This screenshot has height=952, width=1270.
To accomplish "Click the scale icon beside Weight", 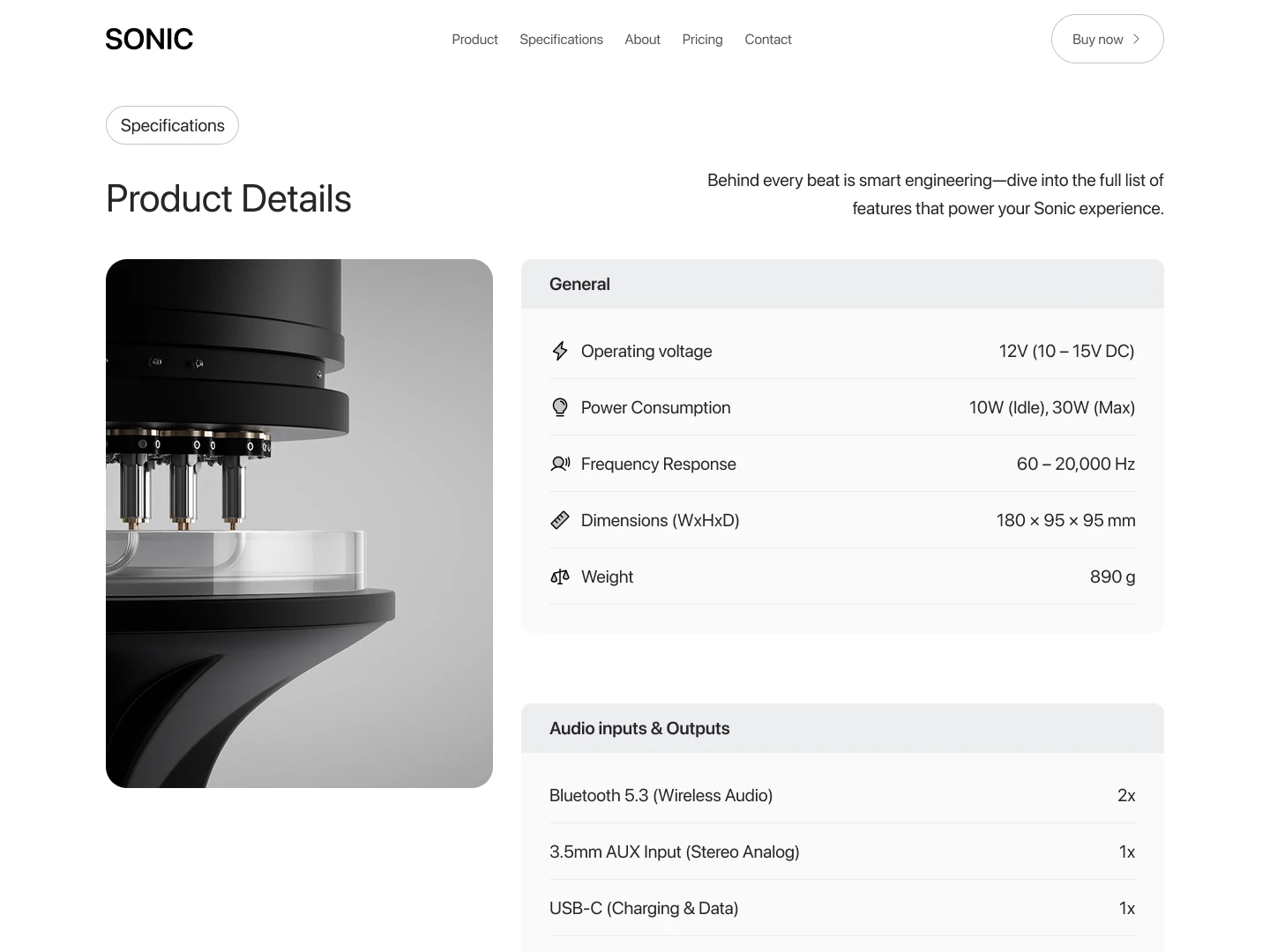I will click(560, 576).
